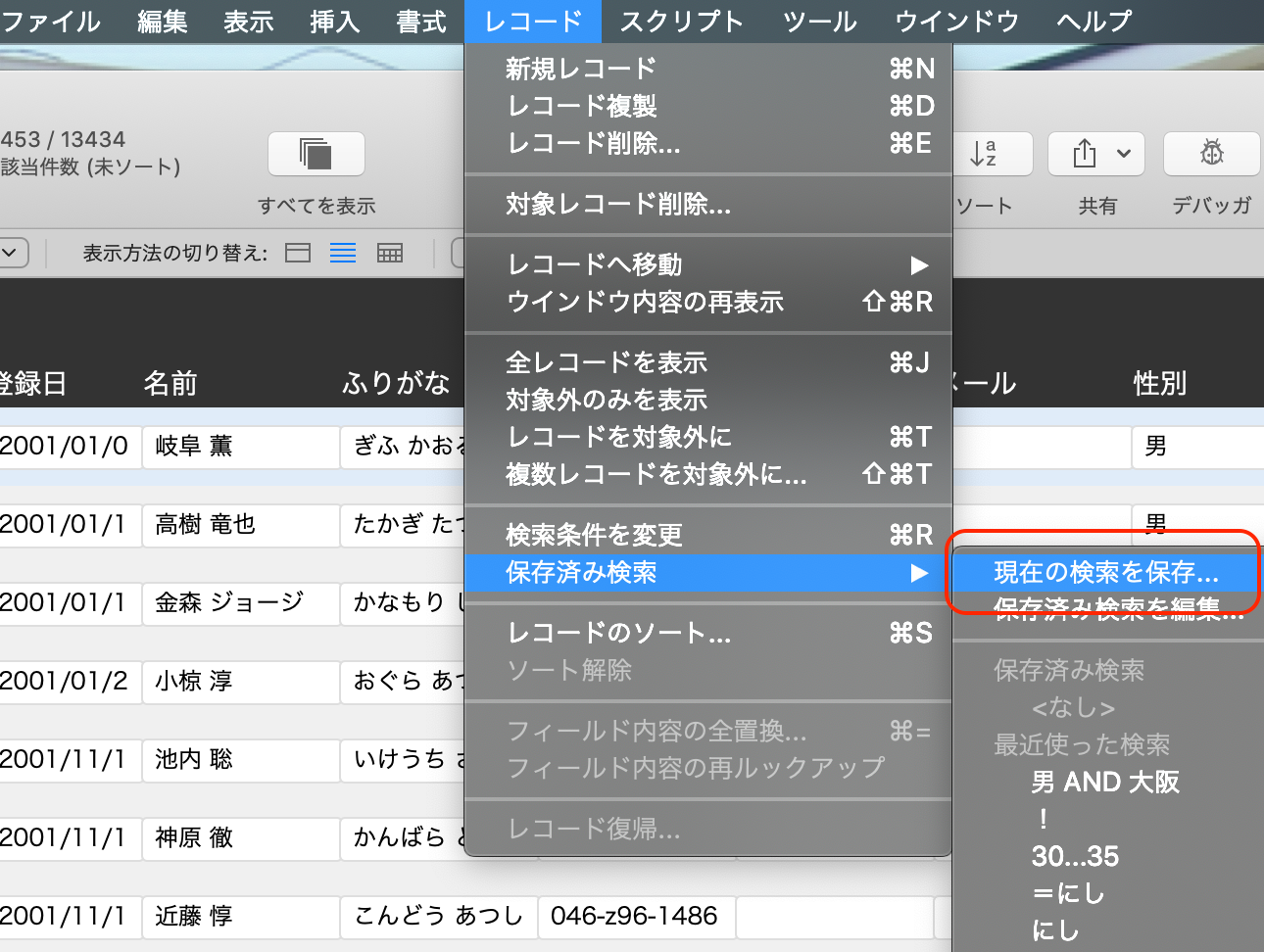1264x952 pixels.
Task: Click the name field 近藤 惇
Action: tap(241, 917)
